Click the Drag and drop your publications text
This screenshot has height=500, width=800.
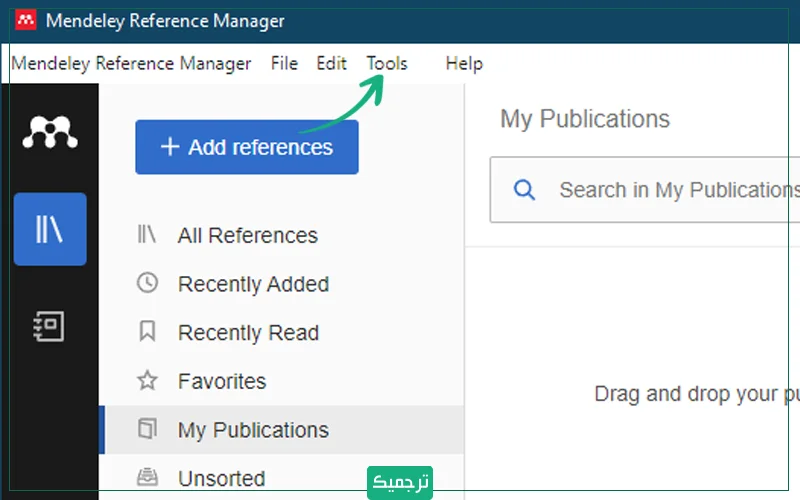click(x=697, y=394)
